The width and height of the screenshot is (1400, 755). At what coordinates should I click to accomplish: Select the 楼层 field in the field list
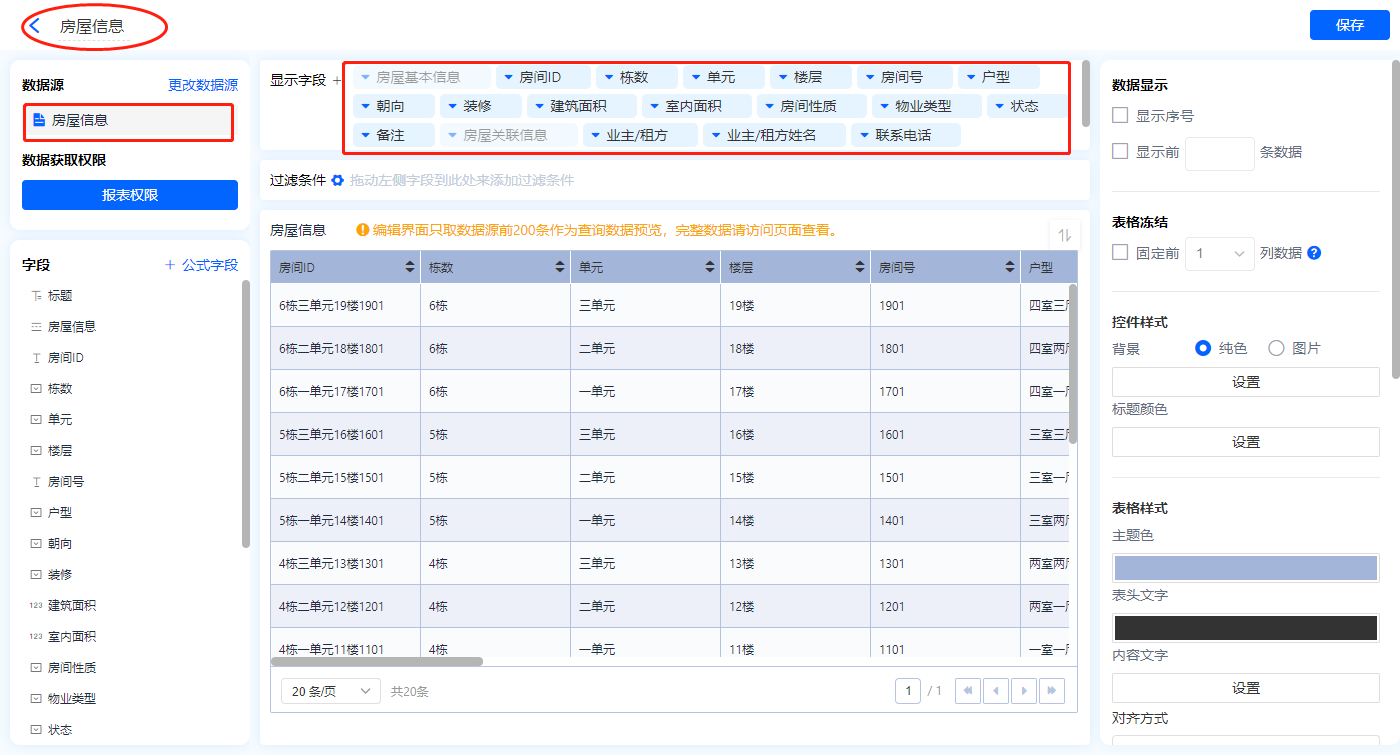click(60, 451)
